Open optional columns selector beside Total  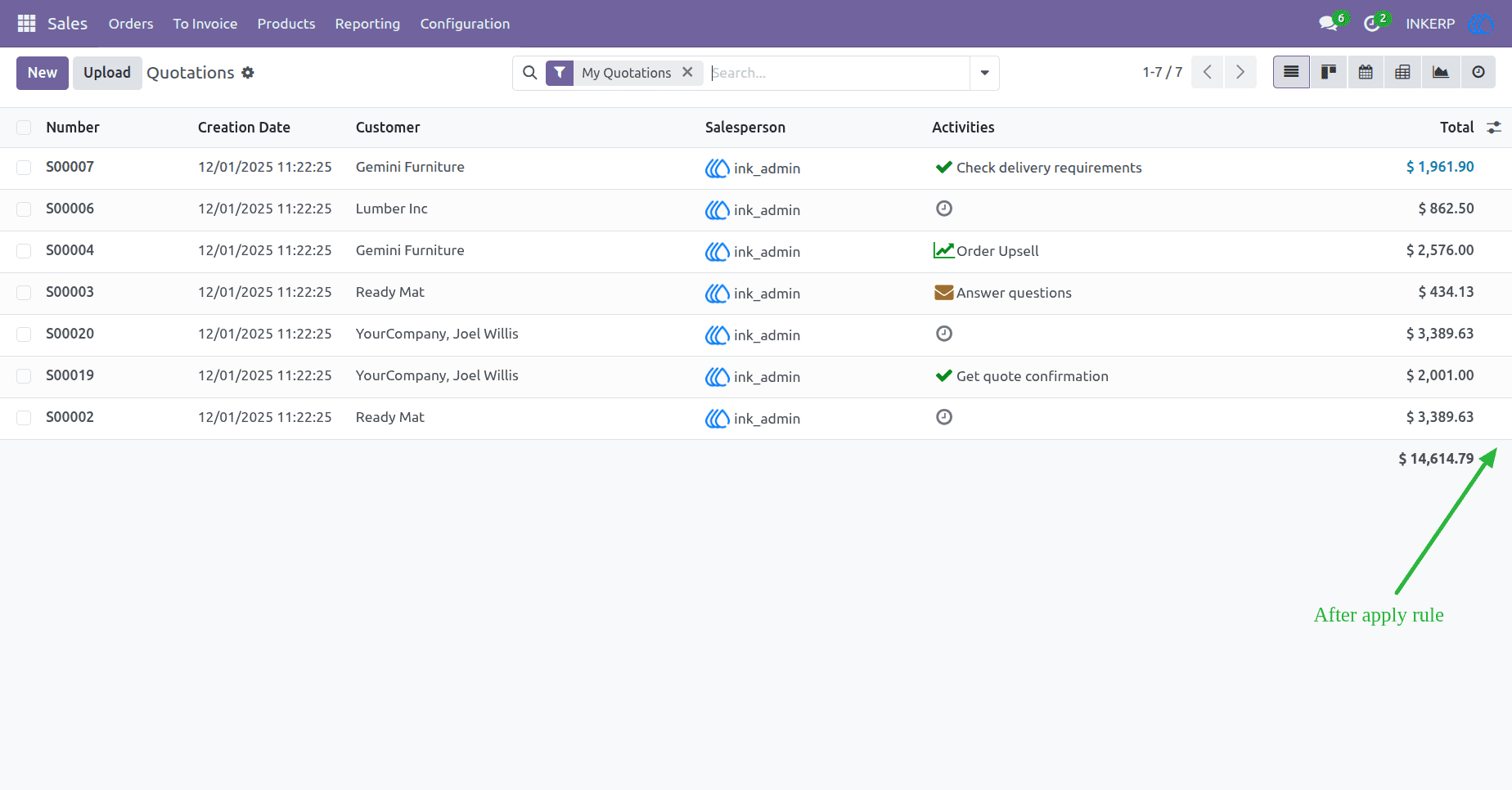click(x=1494, y=128)
